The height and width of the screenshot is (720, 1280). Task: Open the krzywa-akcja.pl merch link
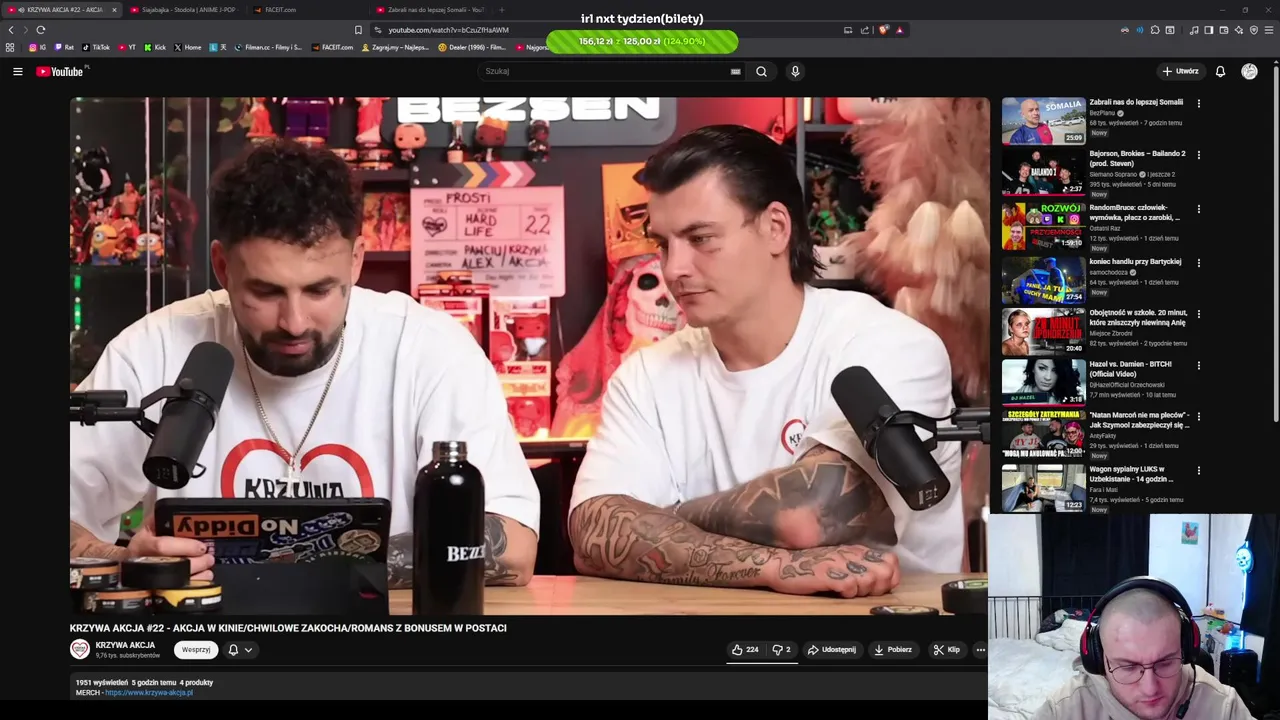pyautogui.click(x=149, y=692)
